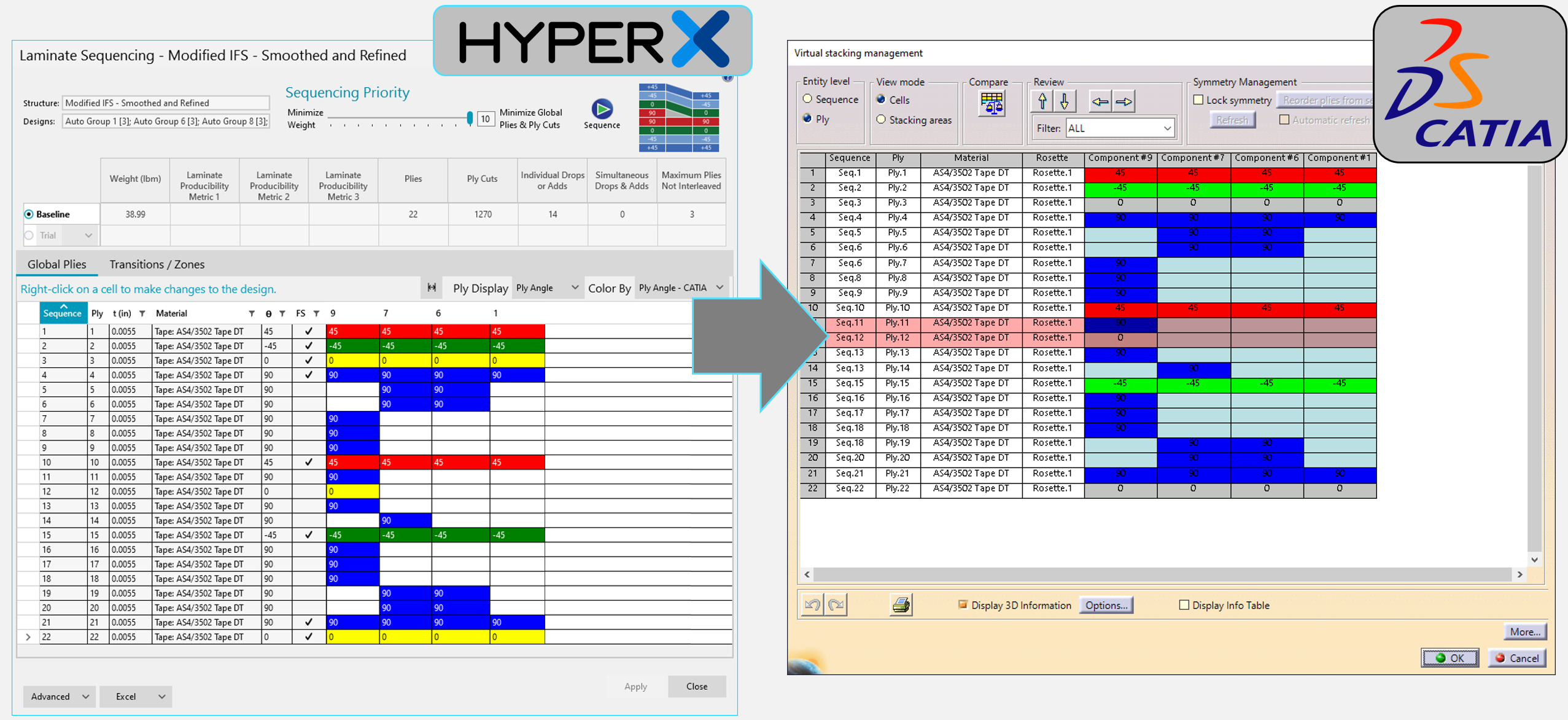This screenshot has height=720, width=1568.
Task: Click the laminate stack preview thumbnail
Action: pos(678,117)
